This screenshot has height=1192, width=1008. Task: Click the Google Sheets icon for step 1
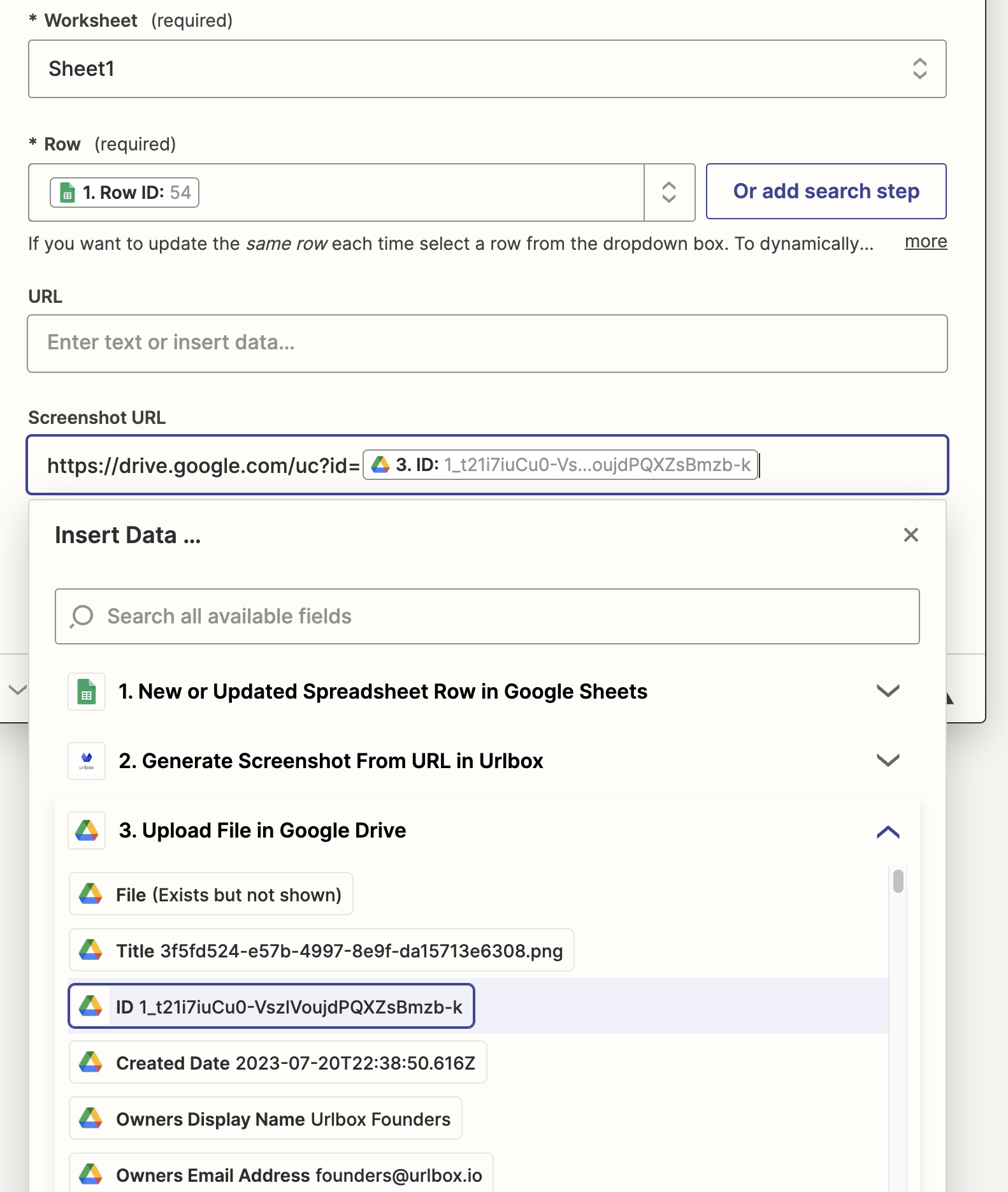(x=87, y=692)
